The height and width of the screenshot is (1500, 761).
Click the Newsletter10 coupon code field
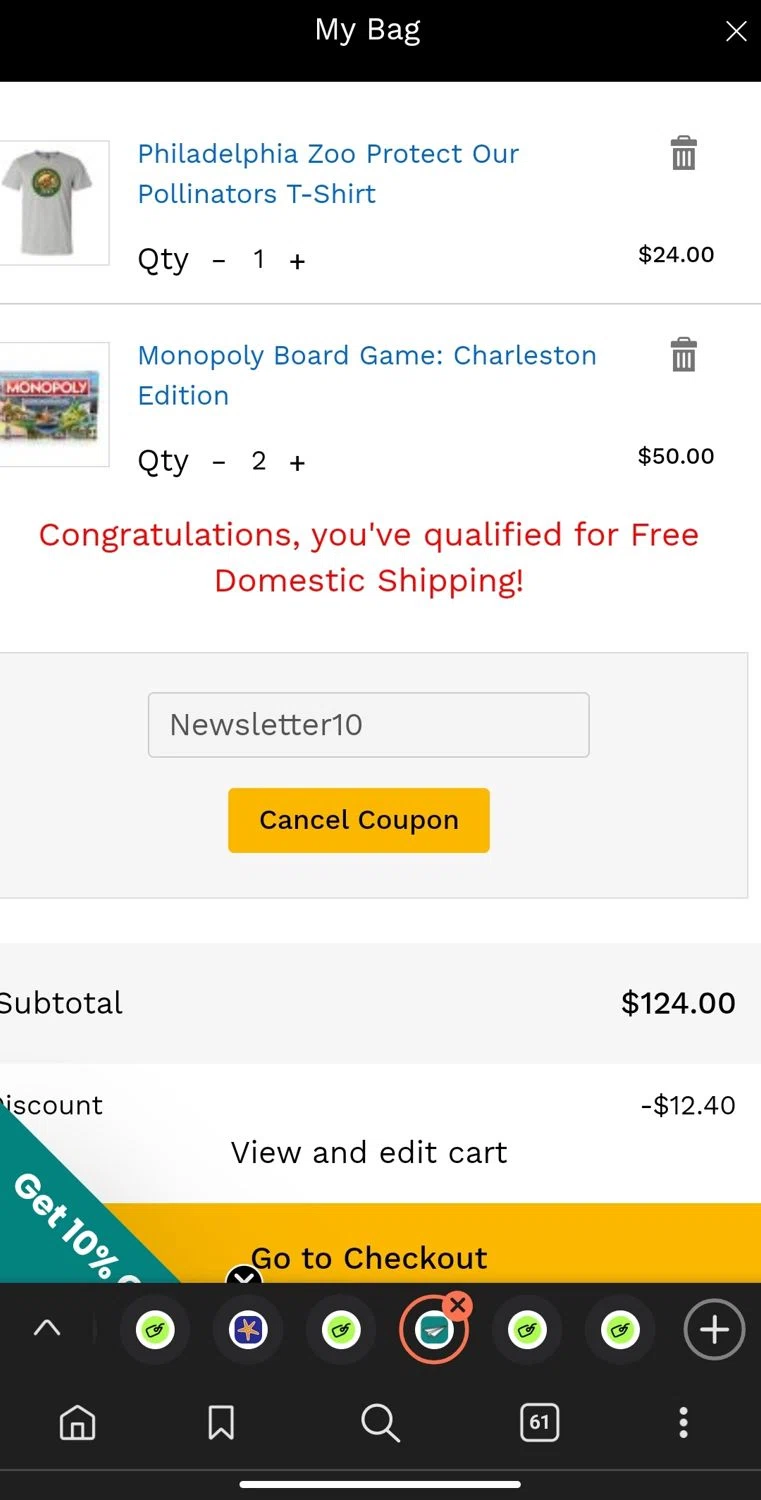pyautogui.click(x=368, y=725)
